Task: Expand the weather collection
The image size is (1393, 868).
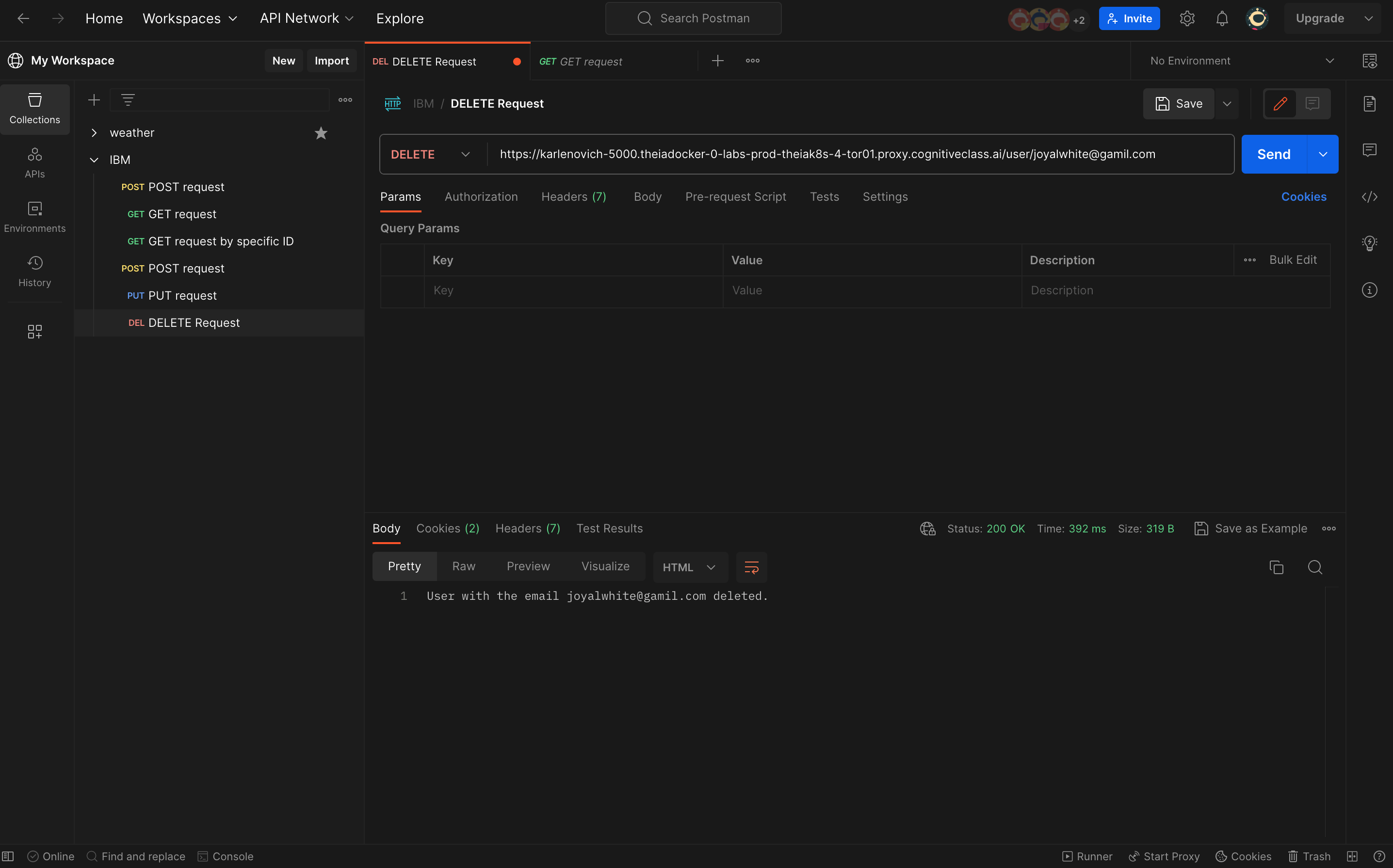Action: click(x=94, y=132)
